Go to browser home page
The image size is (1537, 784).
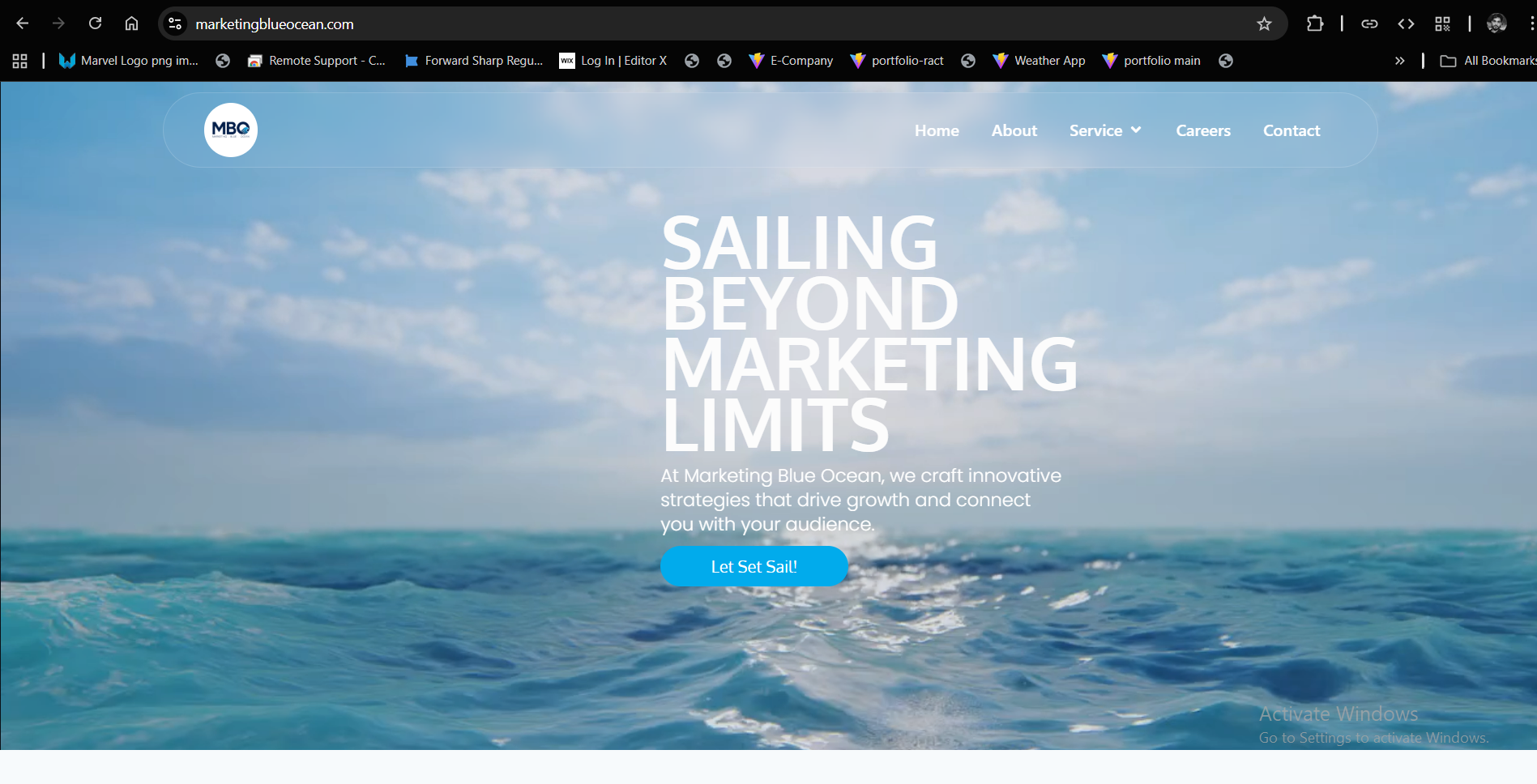pyautogui.click(x=131, y=23)
